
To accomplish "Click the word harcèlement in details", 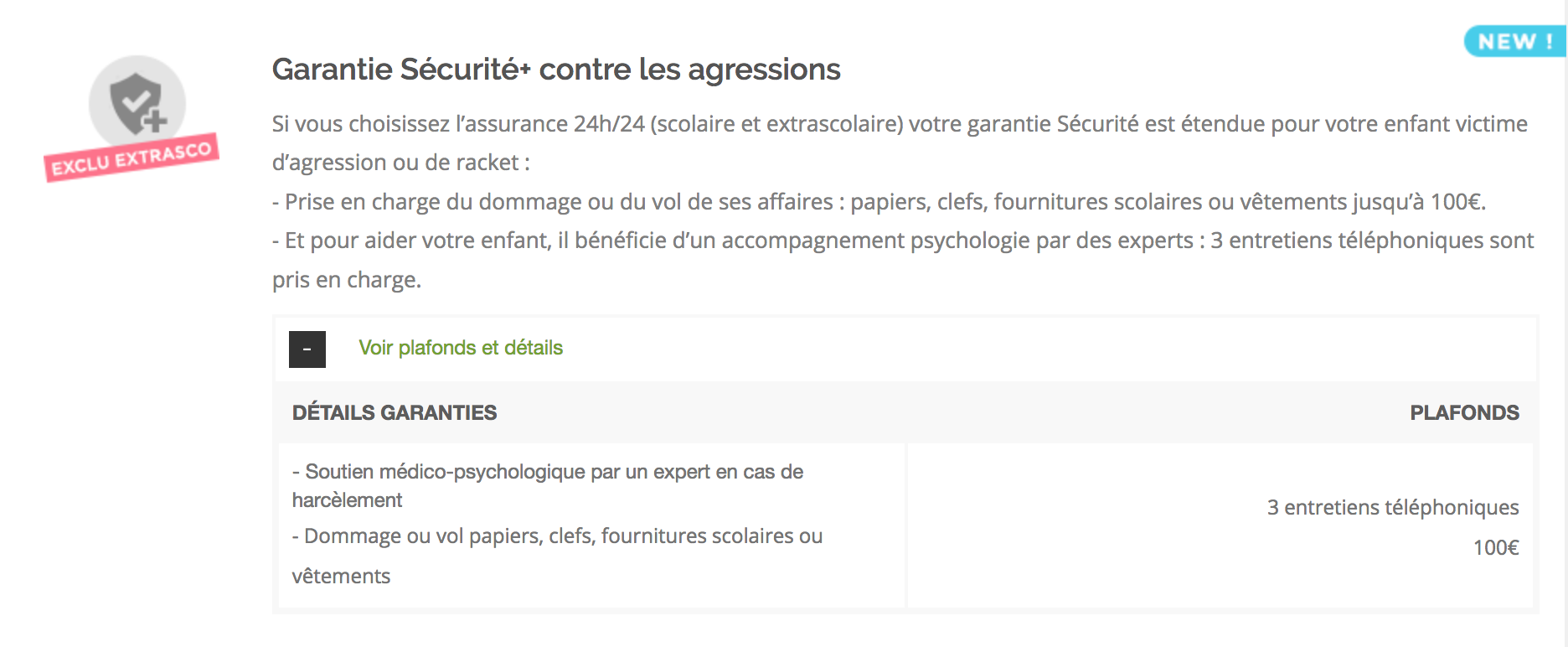I will click(x=347, y=500).
